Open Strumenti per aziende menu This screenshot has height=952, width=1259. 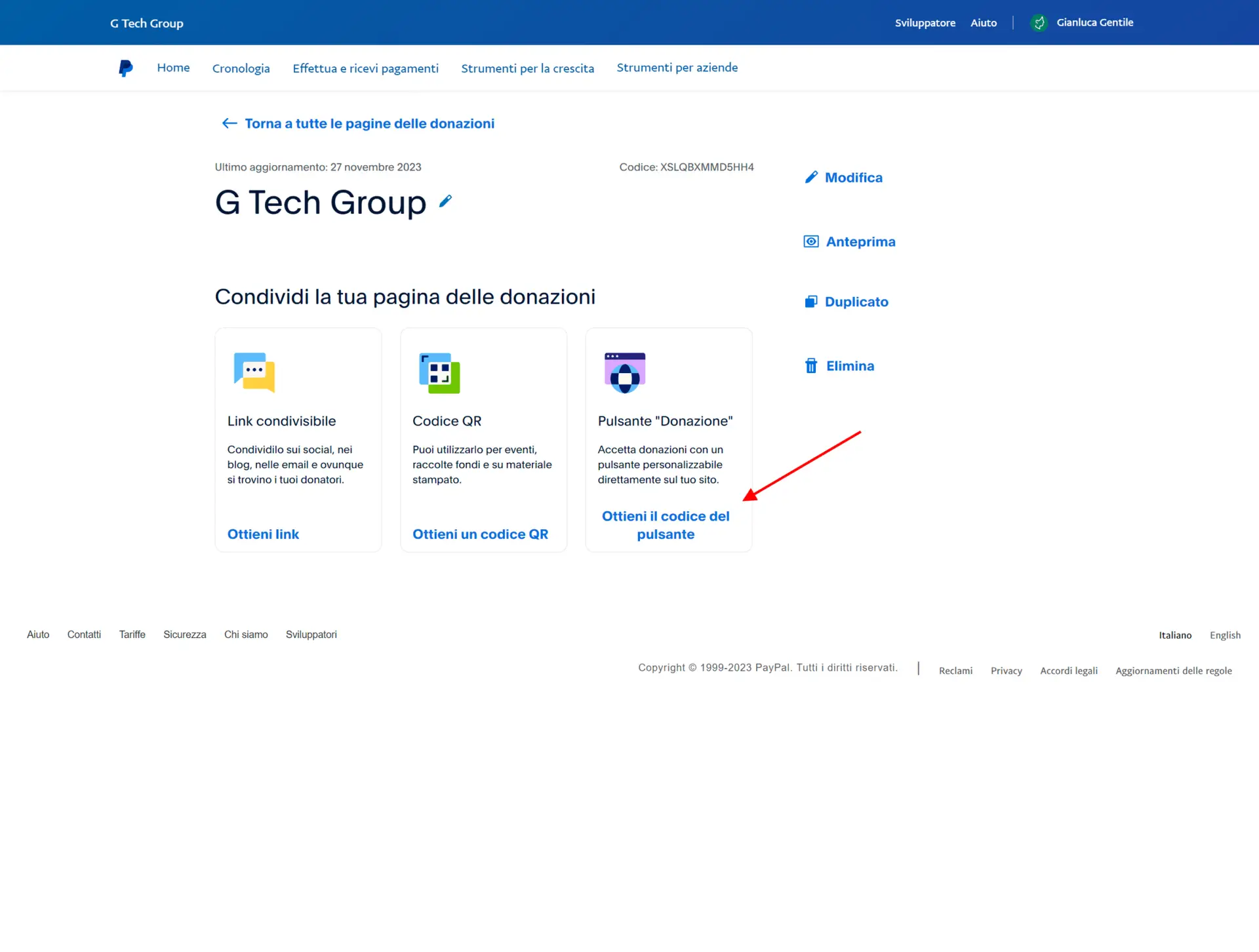677,68
